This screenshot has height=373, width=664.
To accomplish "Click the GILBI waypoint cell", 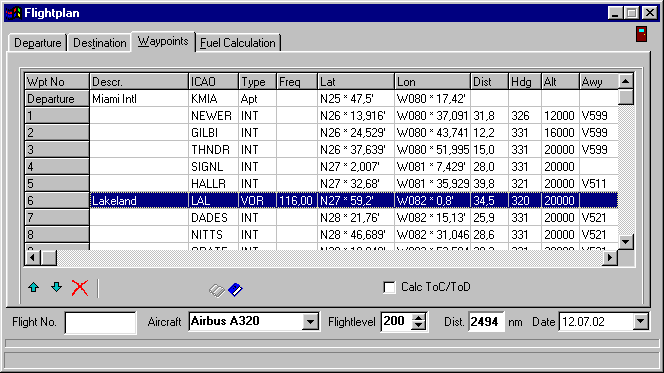I will (x=213, y=133).
